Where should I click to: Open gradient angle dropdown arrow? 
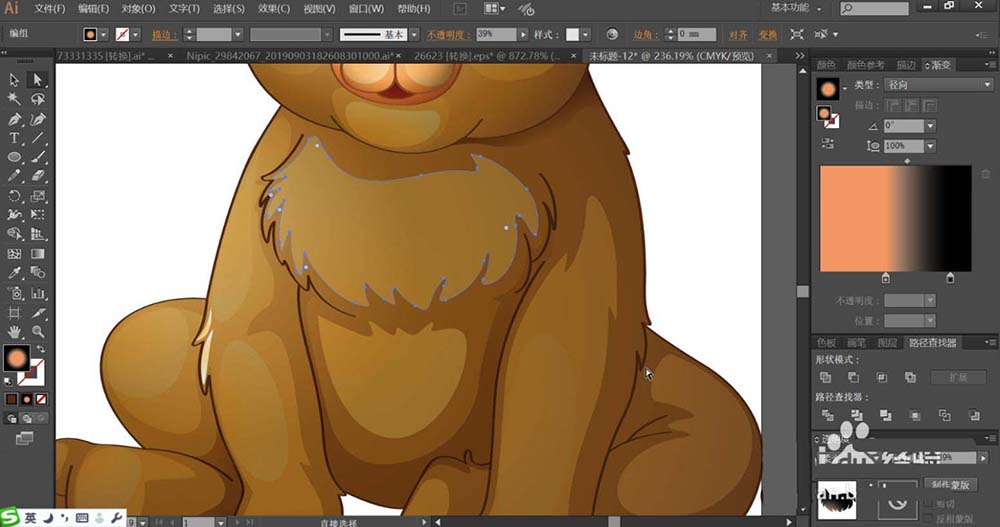click(930, 126)
